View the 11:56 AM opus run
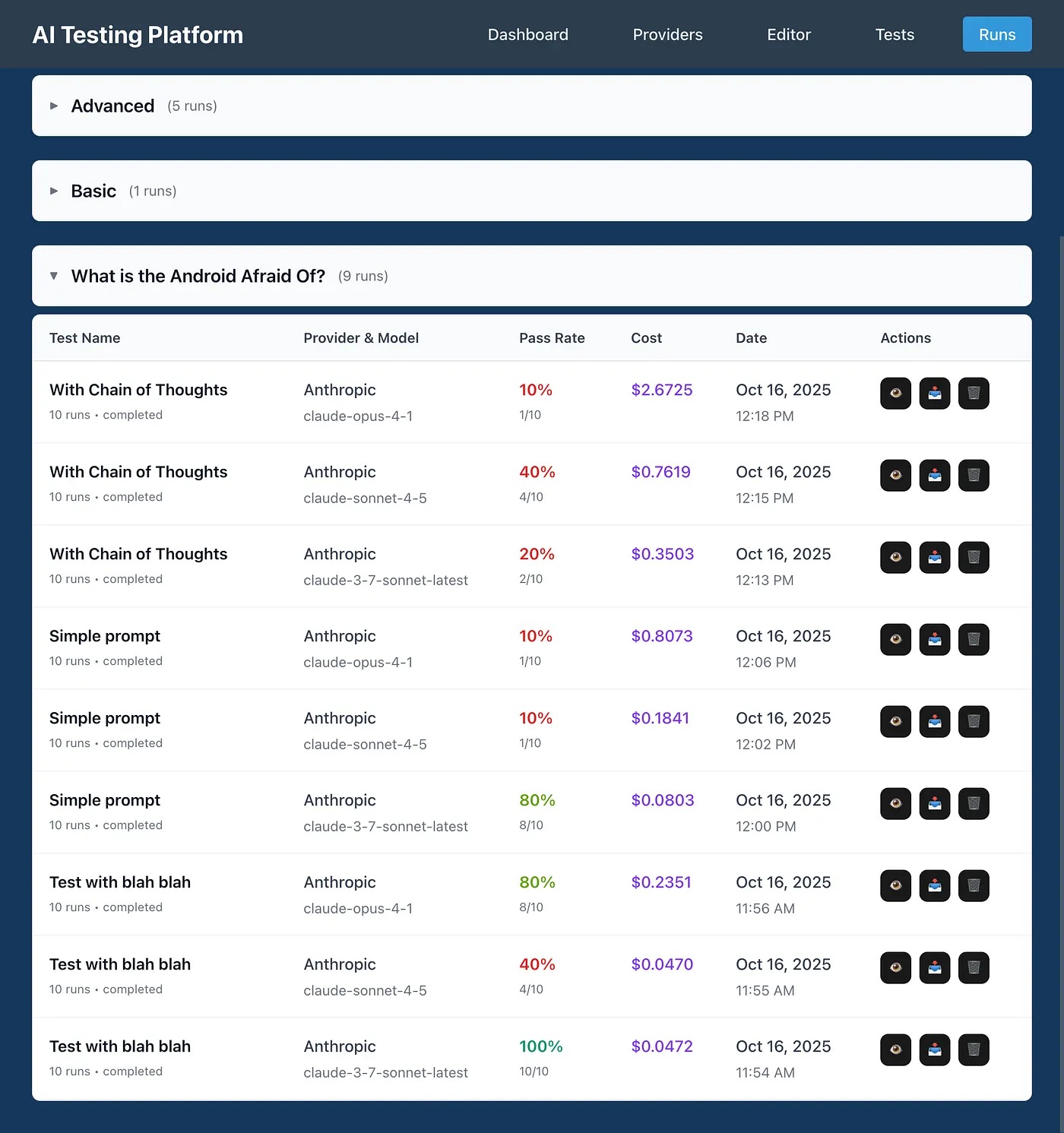This screenshot has width=1064, height=1133. click(895, 886)
